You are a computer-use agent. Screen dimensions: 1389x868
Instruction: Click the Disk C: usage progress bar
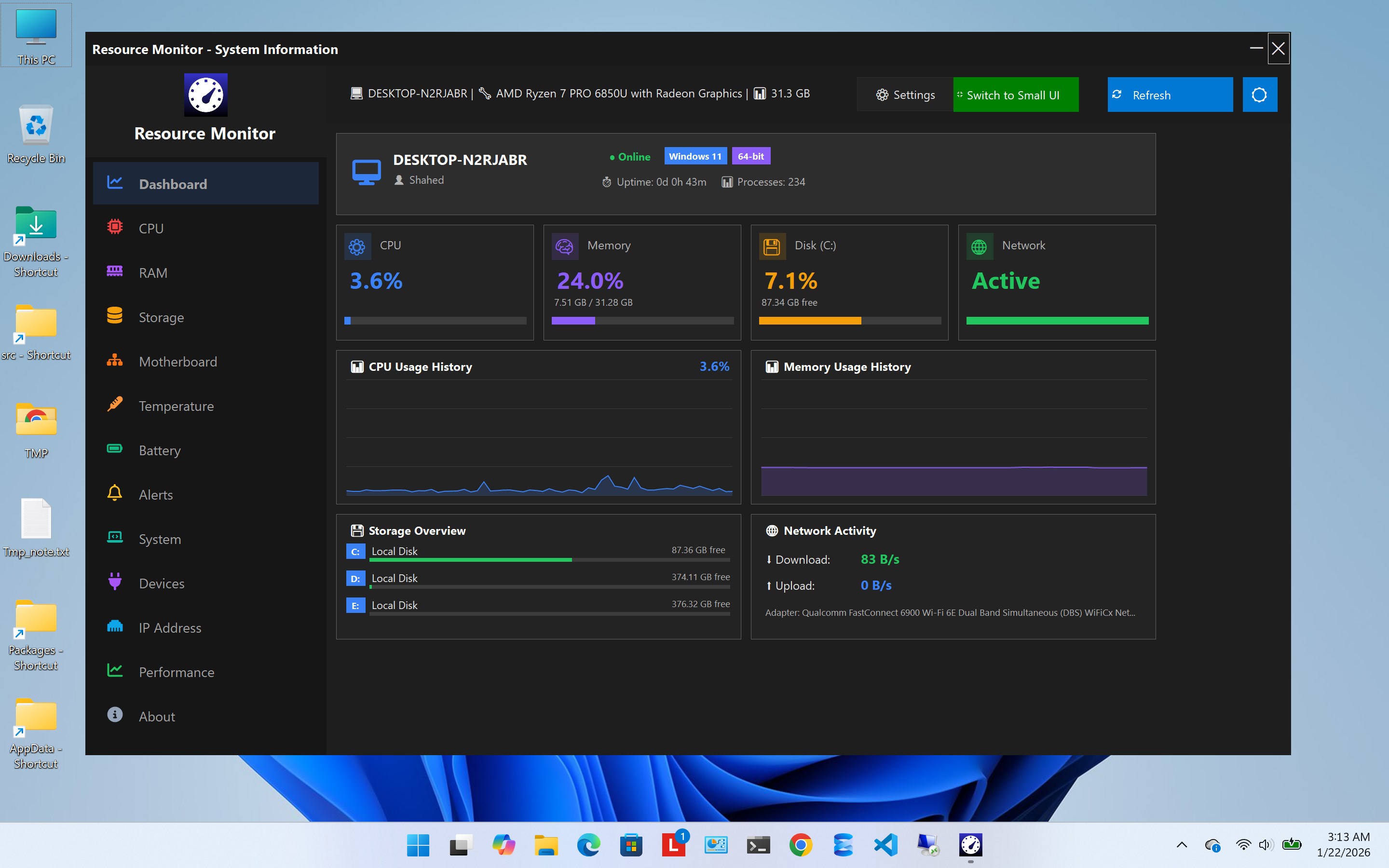[849, 321]
